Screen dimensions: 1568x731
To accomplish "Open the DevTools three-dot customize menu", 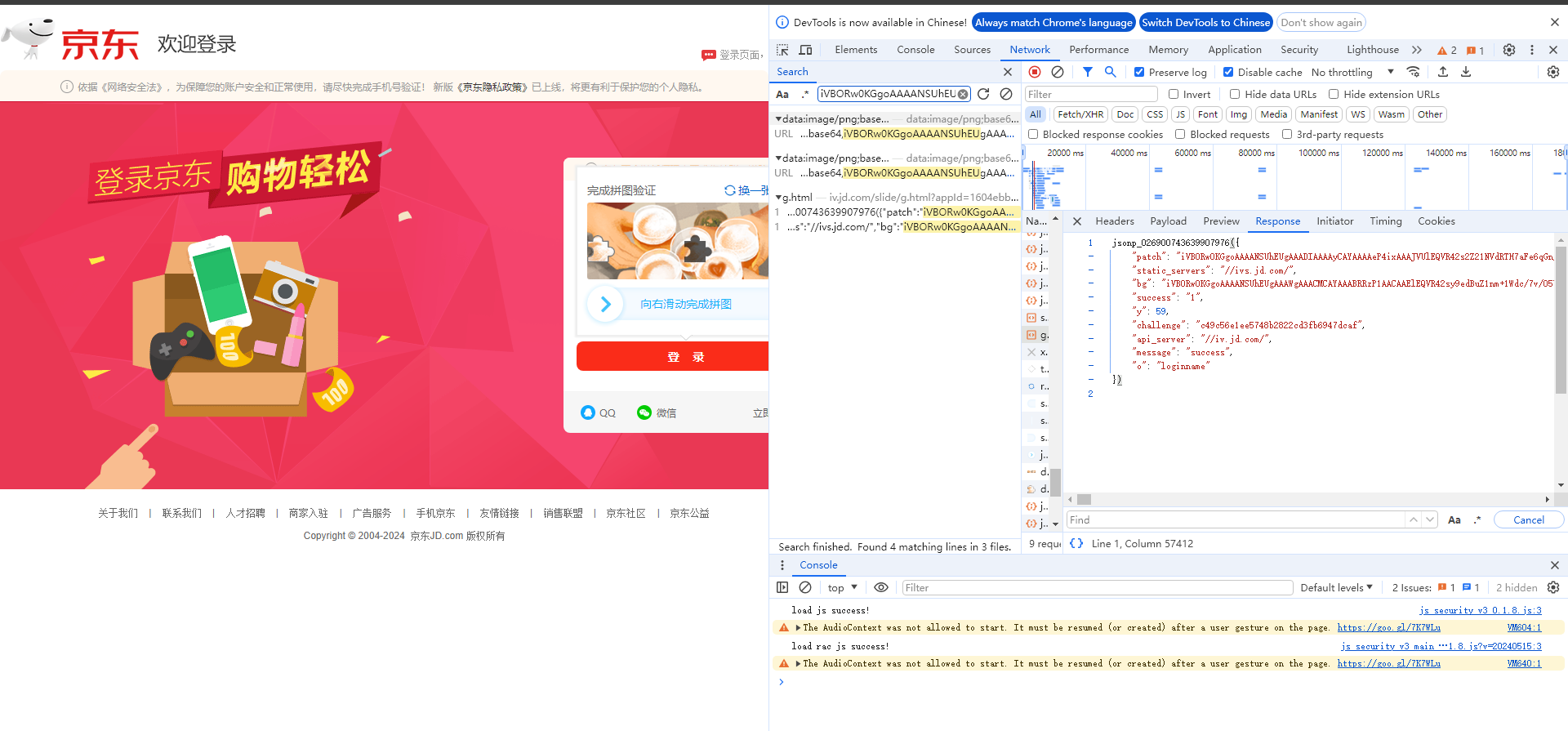I will tap(1532, 50).
